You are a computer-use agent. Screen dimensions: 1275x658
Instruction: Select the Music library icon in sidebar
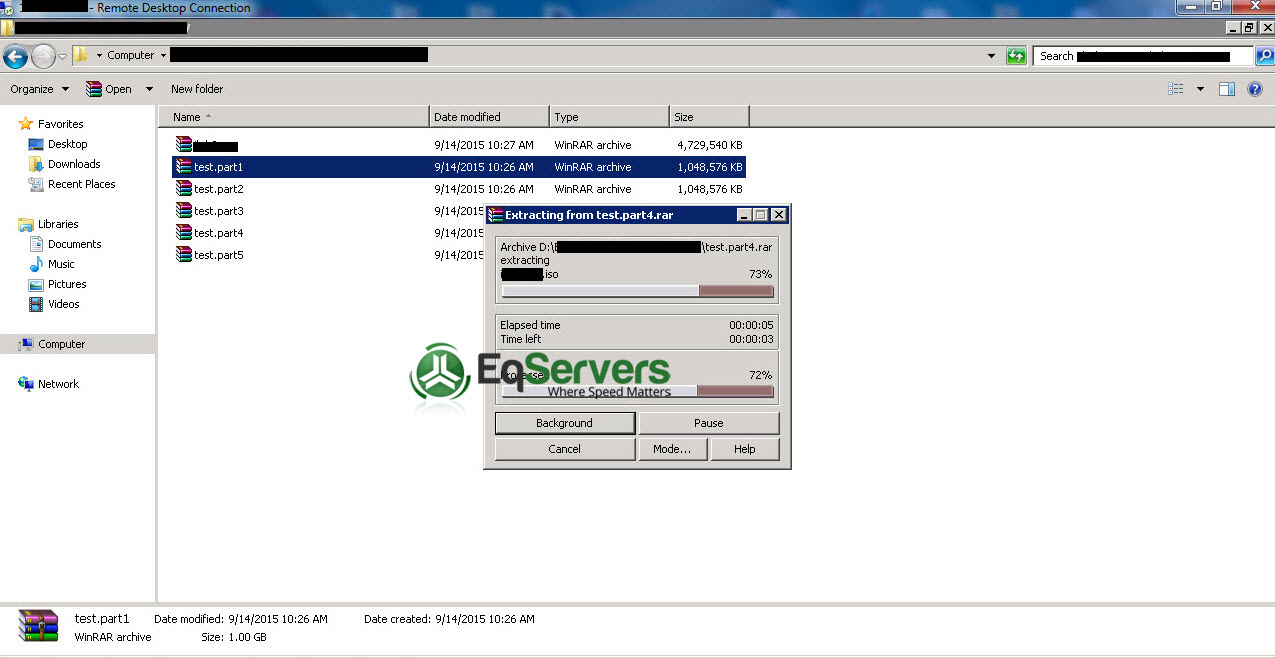click(37, 264)
